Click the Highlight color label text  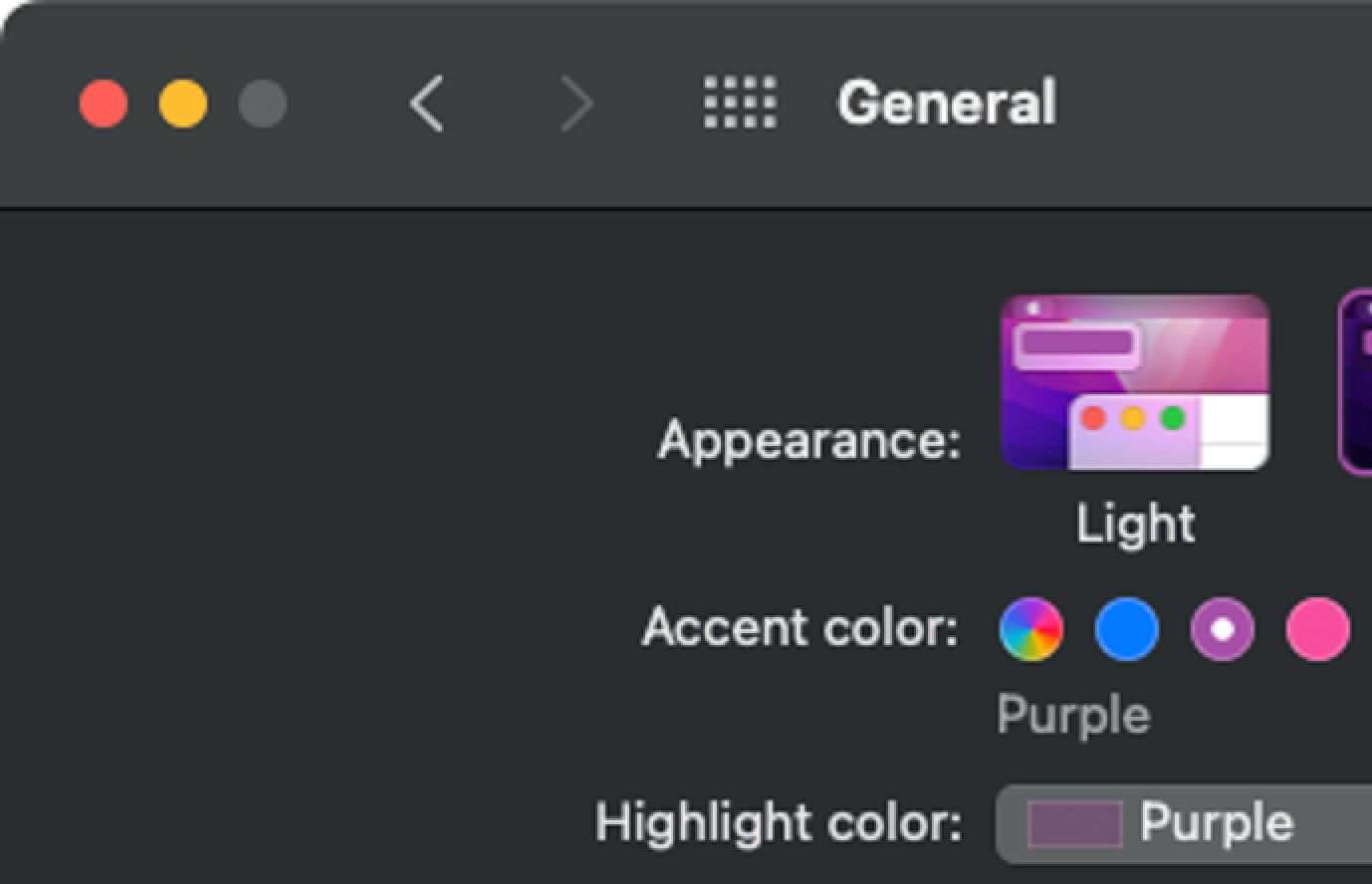[x=779, y=823]
